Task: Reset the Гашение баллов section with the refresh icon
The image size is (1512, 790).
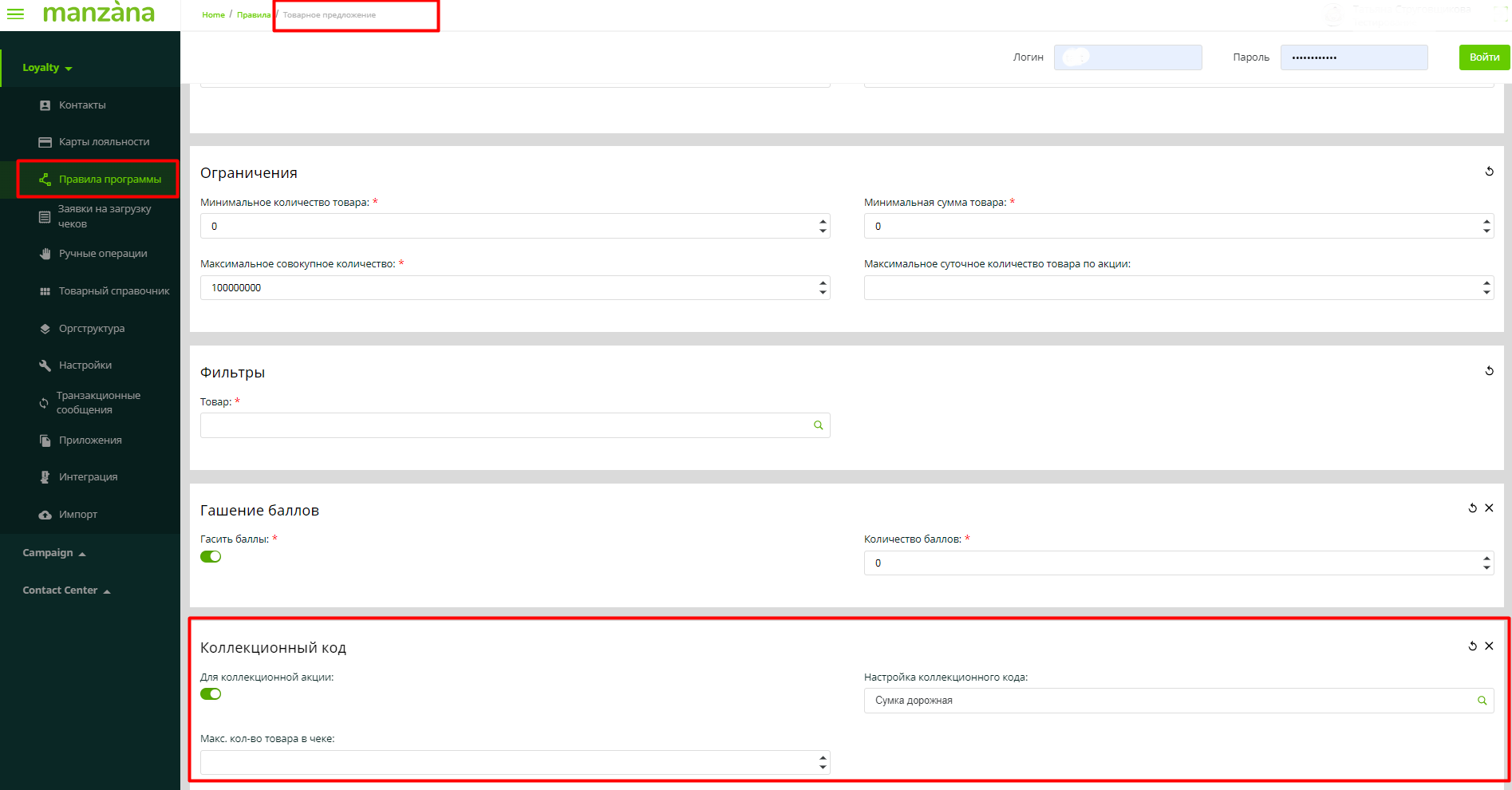Action: 1472,508
